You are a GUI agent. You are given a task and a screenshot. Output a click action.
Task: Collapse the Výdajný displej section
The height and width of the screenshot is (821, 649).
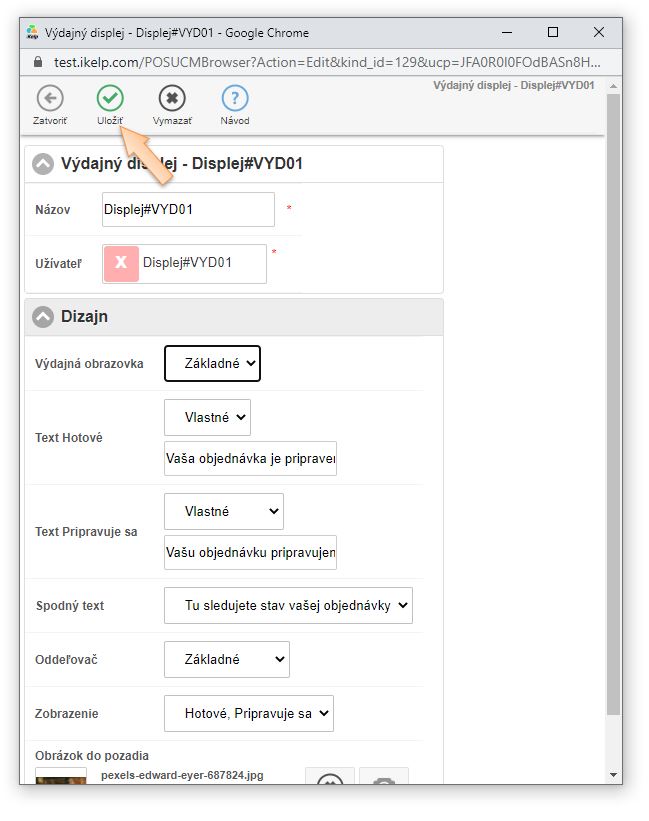[x=43, y=164]
